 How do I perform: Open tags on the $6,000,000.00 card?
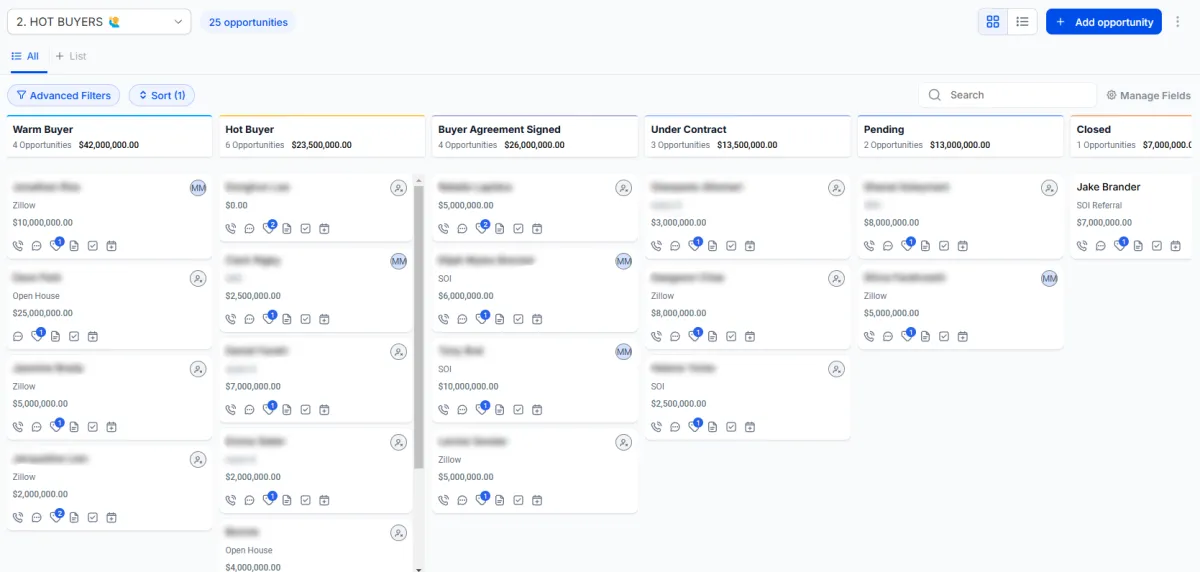pyautogui.click(x=481, y=319)
